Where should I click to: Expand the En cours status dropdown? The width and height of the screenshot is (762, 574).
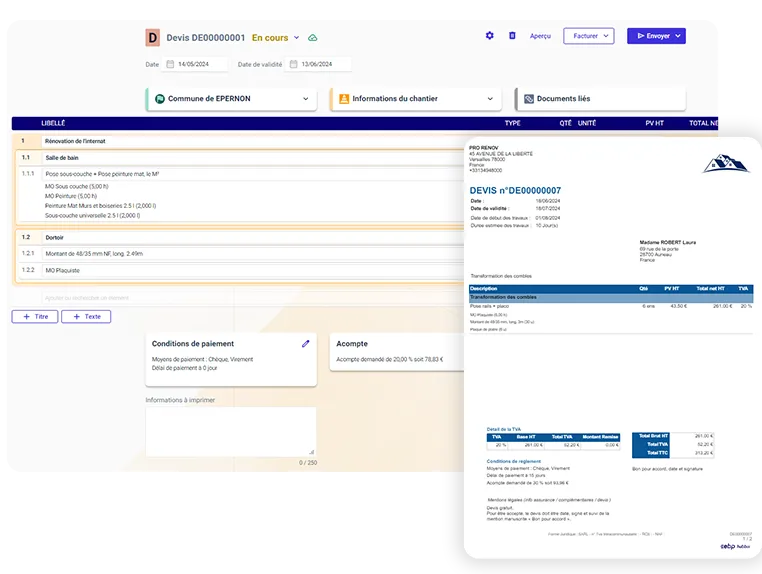(296, 38)
